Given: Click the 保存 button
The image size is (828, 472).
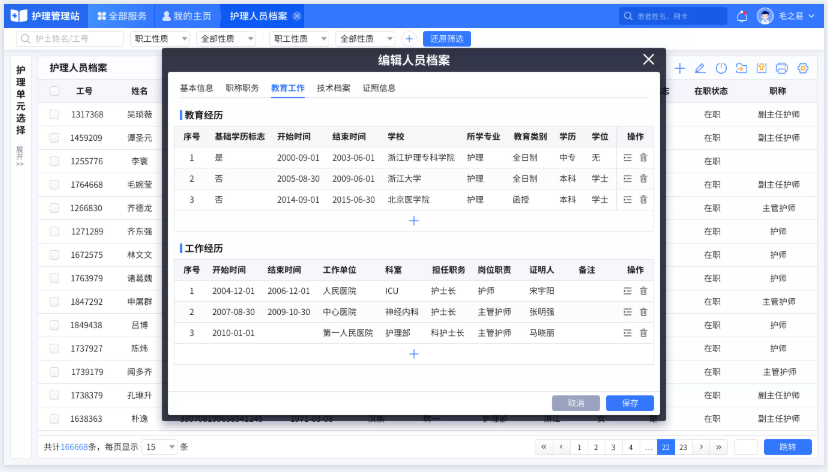Looking at the screenshot, I should tap(630, 403).
